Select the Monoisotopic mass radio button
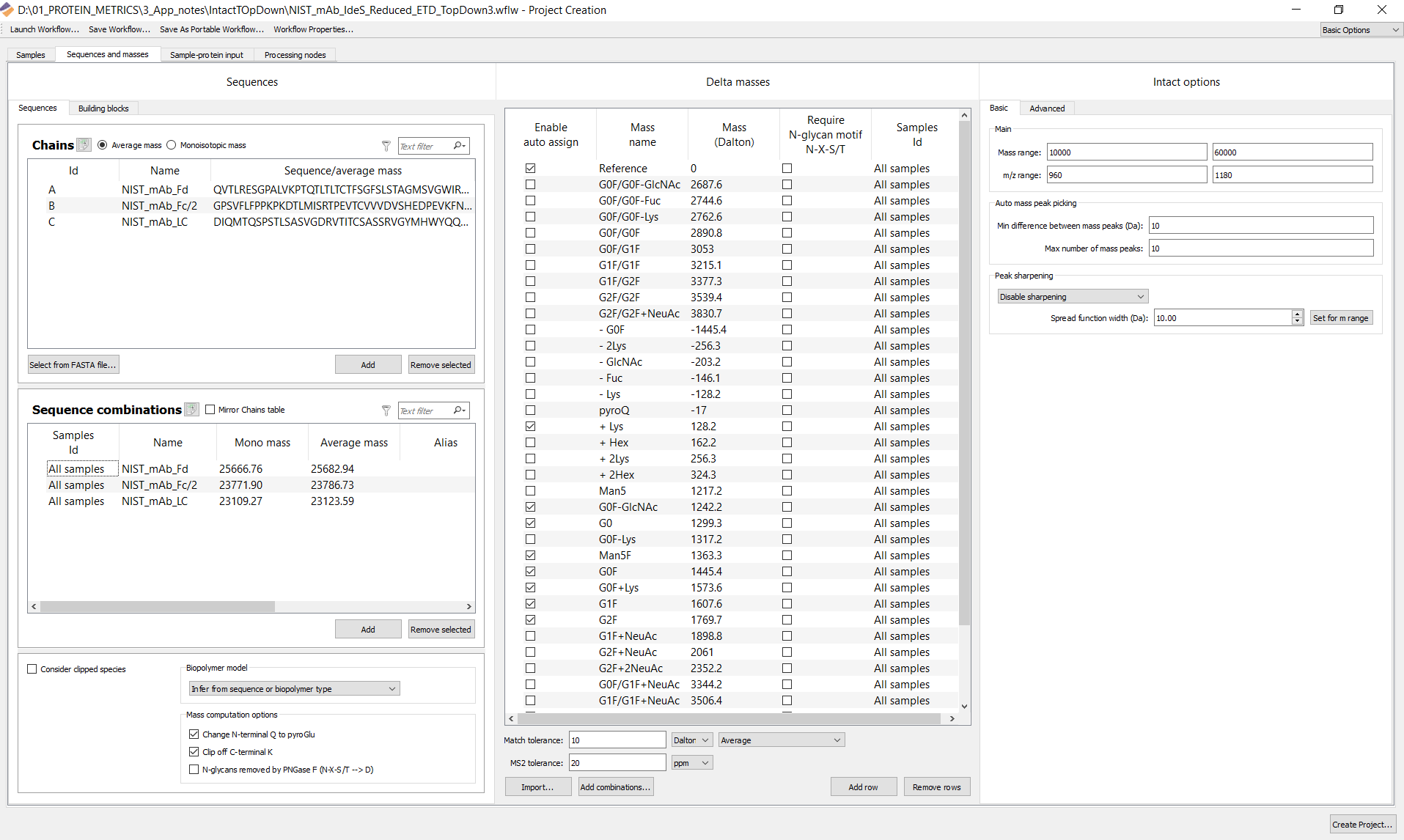1404x840 pixels. click(171, 145)
